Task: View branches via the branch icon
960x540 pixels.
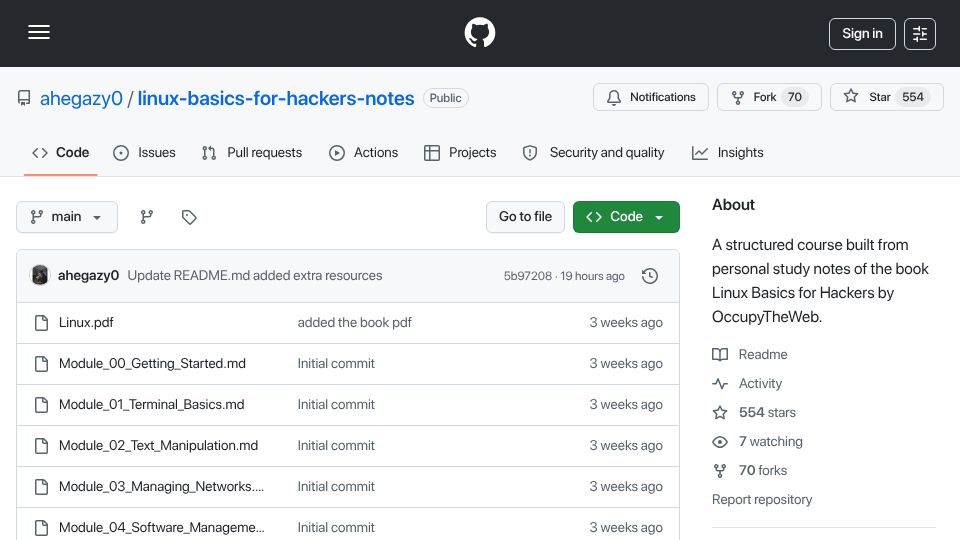Action: point(146,217)
